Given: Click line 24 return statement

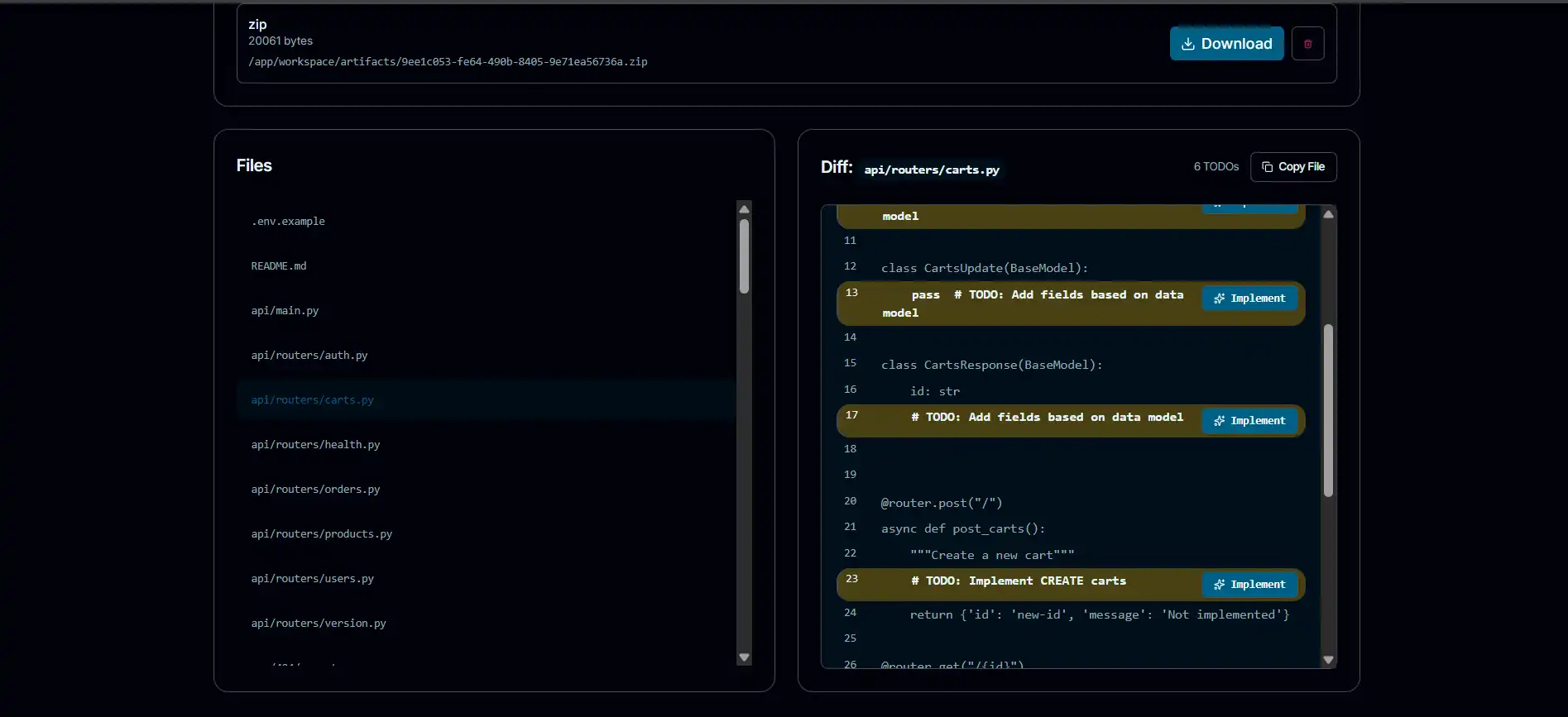Looking at the screenshot, I should click(x=1100, y=614).
